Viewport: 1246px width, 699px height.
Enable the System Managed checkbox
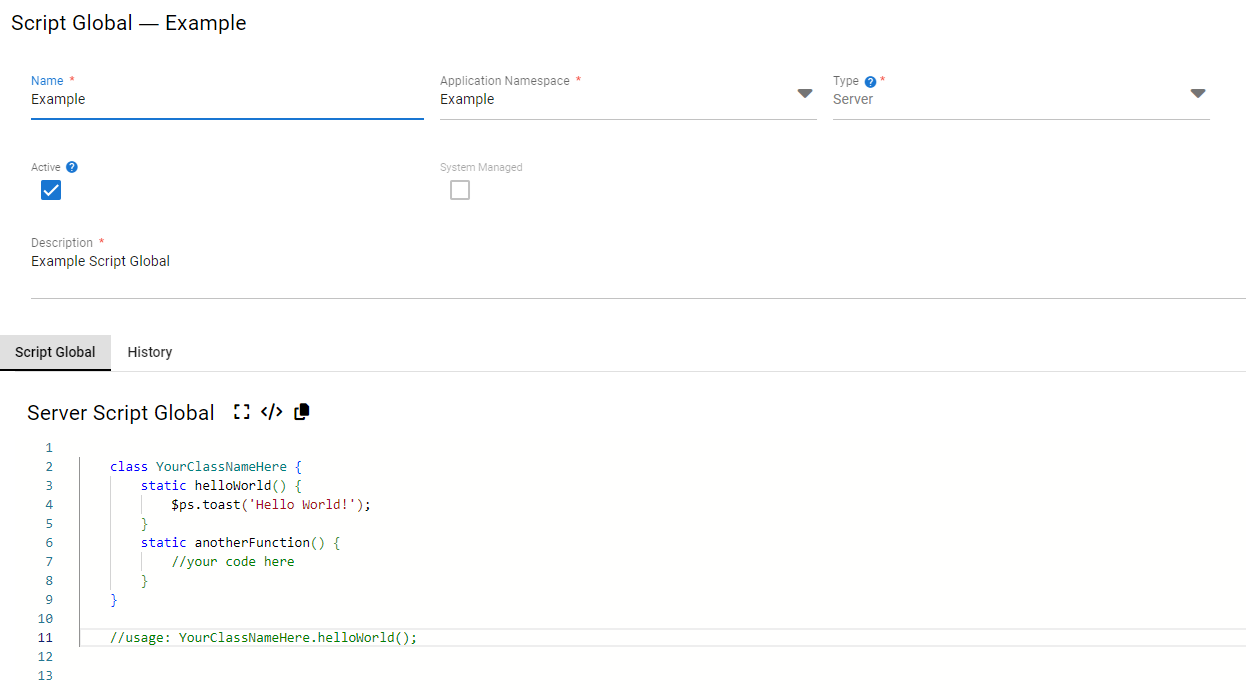[460, 190]
